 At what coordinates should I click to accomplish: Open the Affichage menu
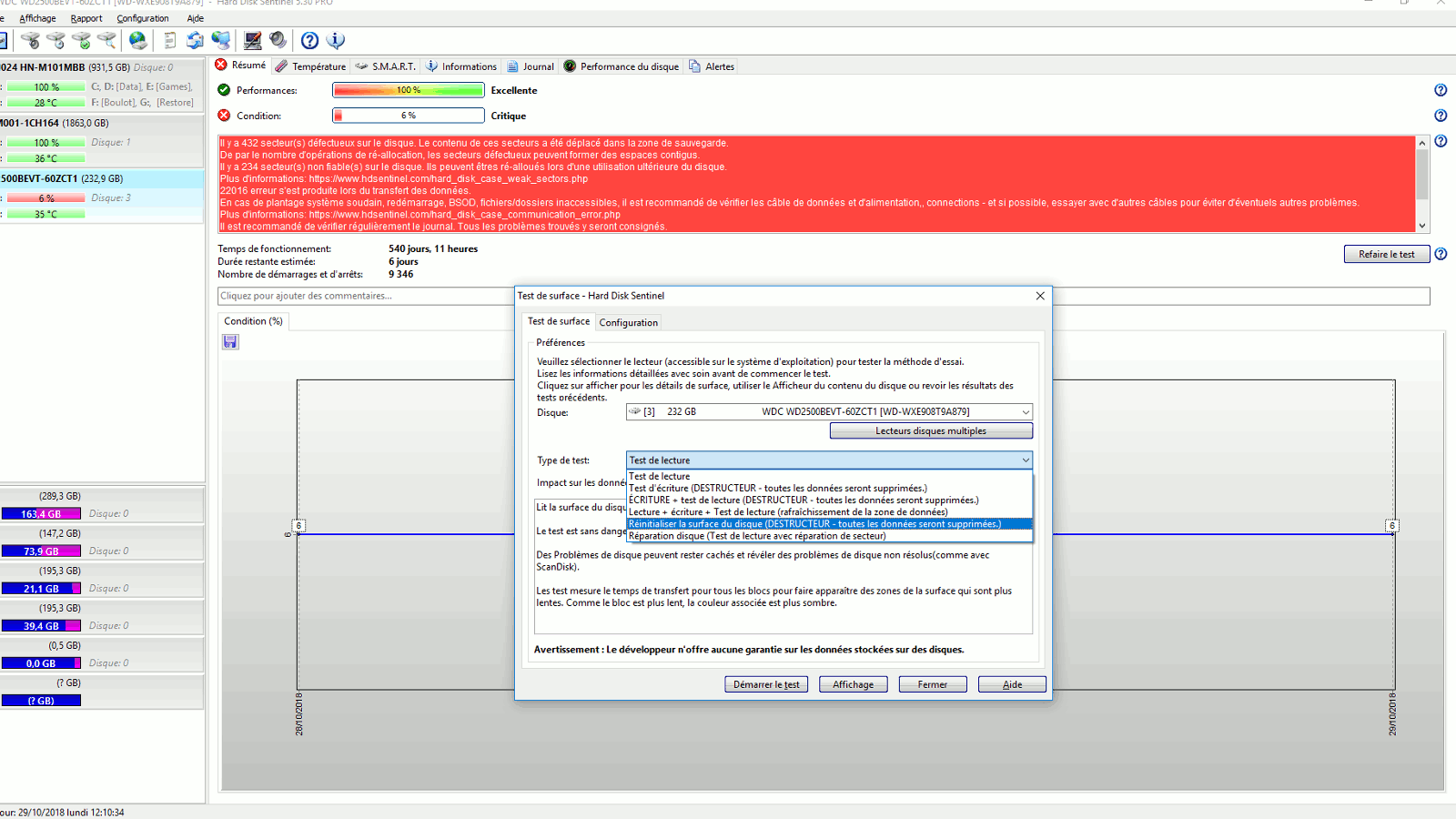[37, 18]
